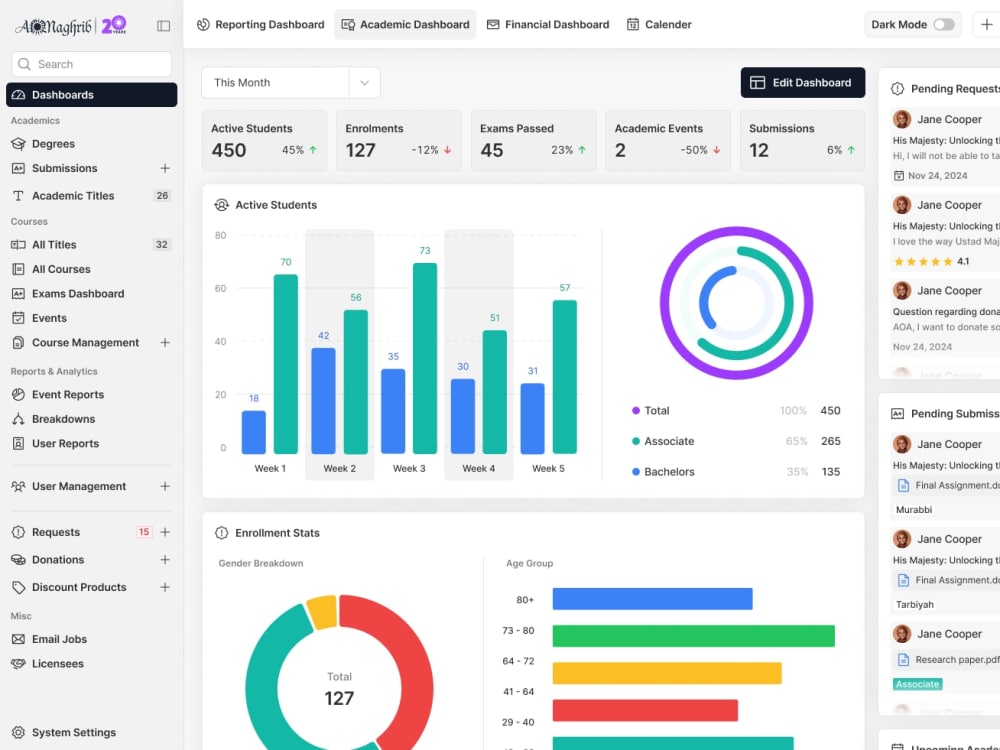Screen dimensions: 1000x750
Task: Click the blue Bachelors legend dot
Action: (x=636, y=472)
